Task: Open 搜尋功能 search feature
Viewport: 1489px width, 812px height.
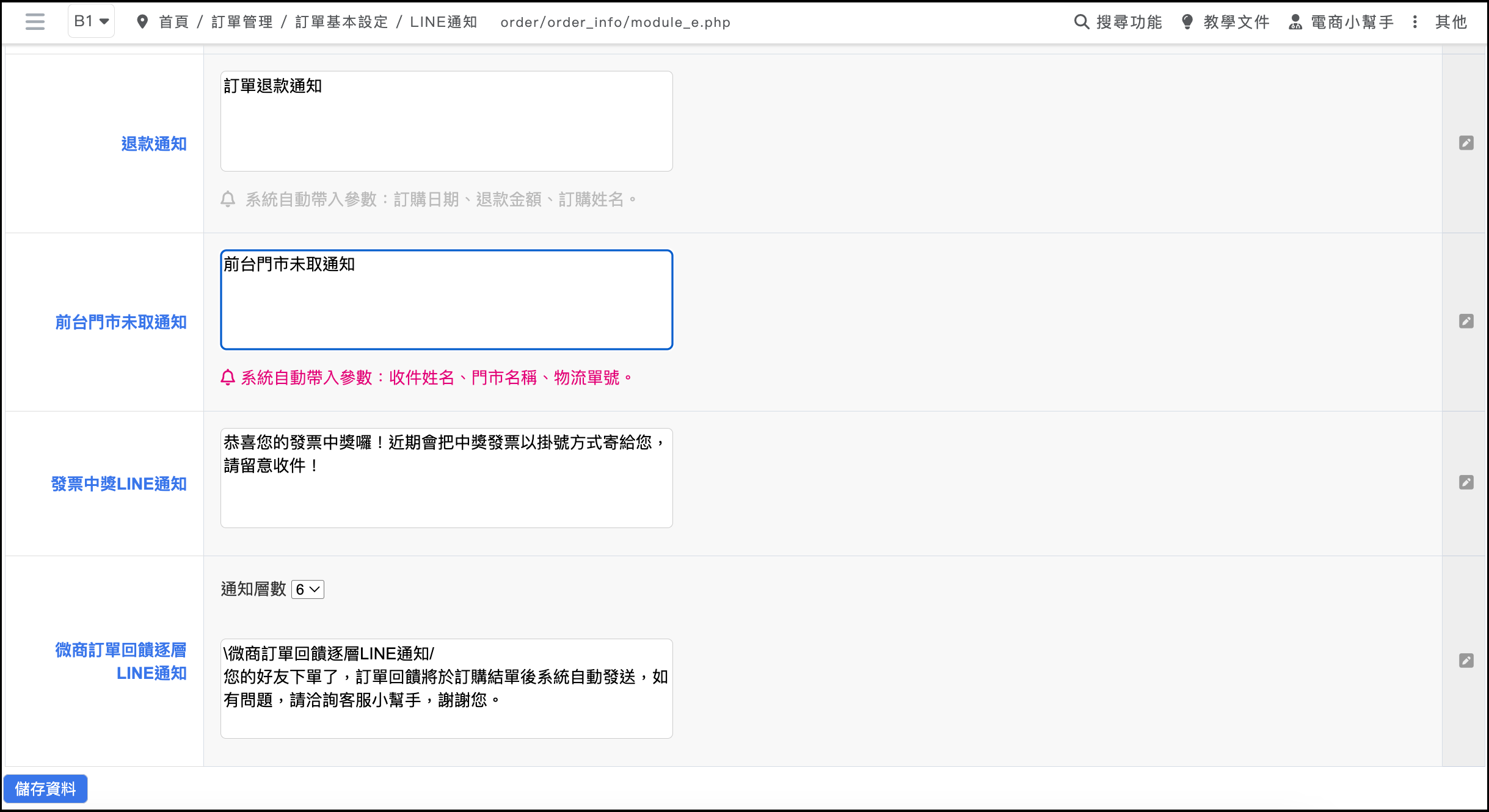Action: [1129, 22]
